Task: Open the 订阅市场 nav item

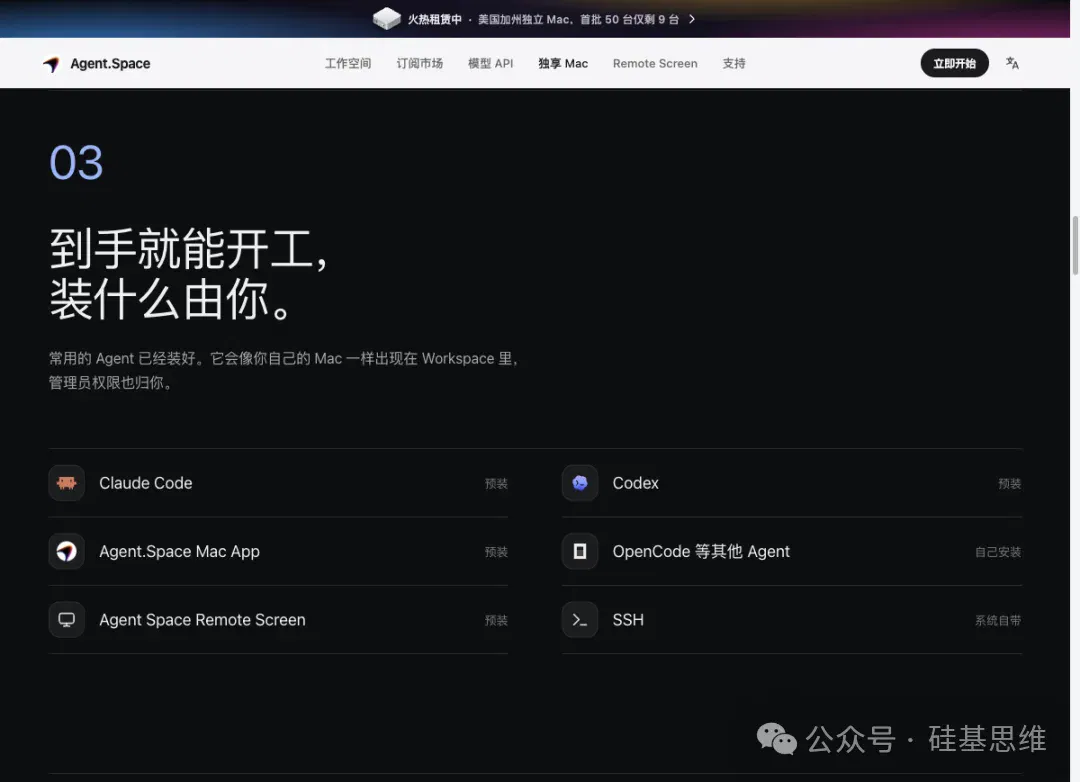Action: click(x=419, y=63)
